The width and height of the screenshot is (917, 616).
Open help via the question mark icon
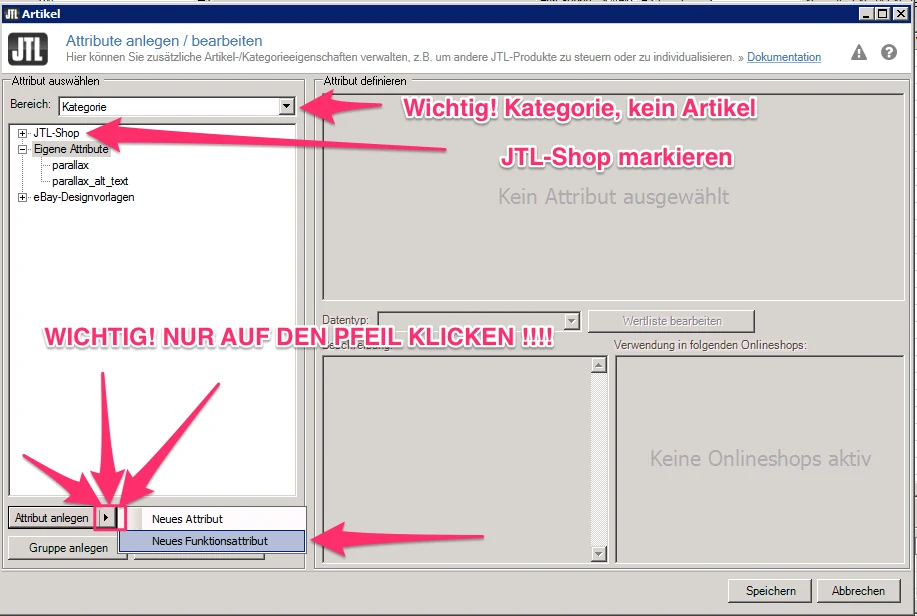(x=889, y=53)
